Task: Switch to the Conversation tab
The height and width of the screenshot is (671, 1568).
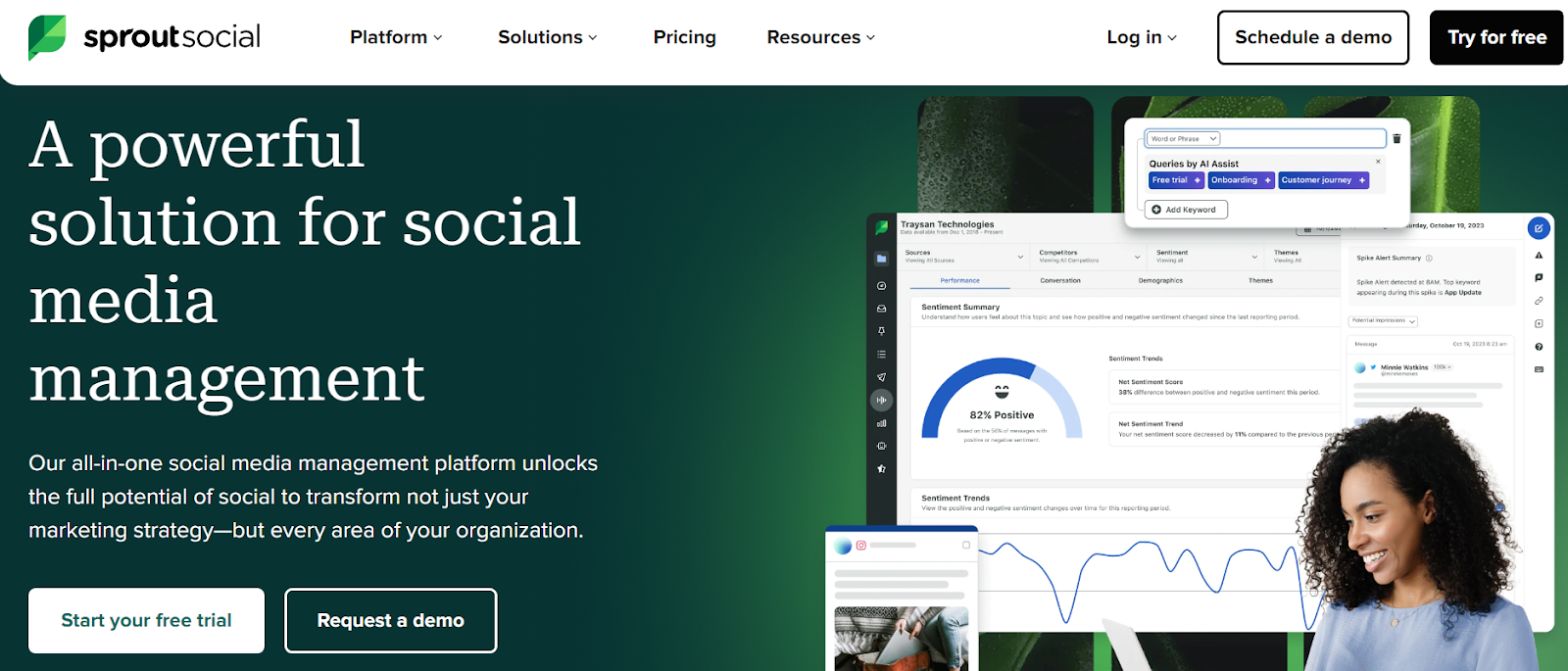Action: (1060, 281)
